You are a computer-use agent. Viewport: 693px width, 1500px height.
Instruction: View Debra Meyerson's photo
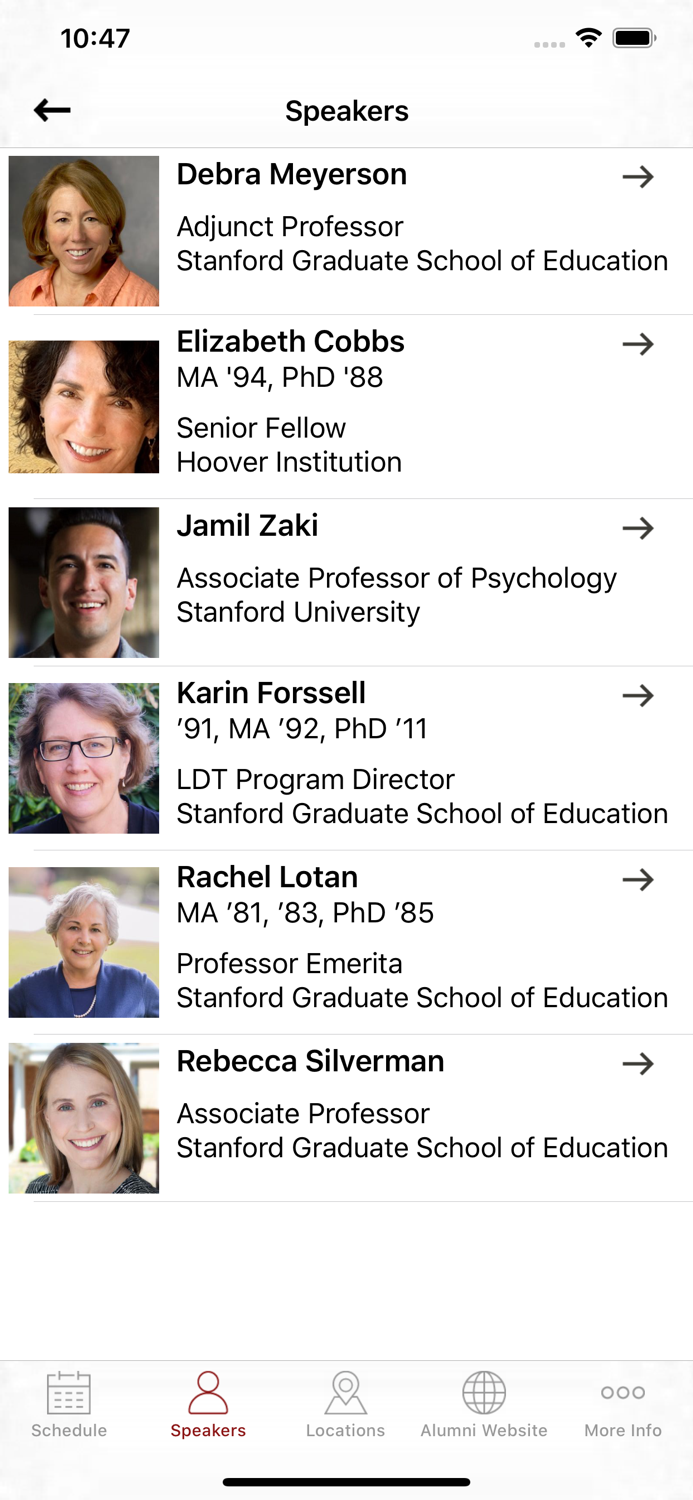(x=84, y=231)
